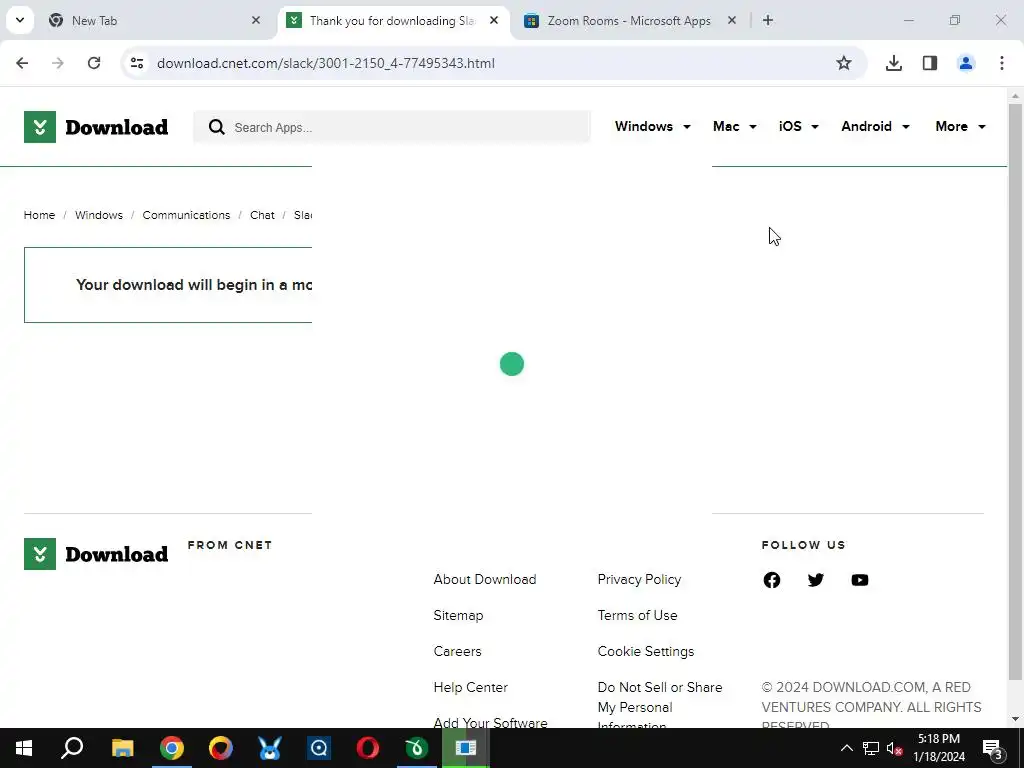The height and width of the screenshot is (768, 1024).
Task: Expand the iOS menu
Action: tap(799, 127)
